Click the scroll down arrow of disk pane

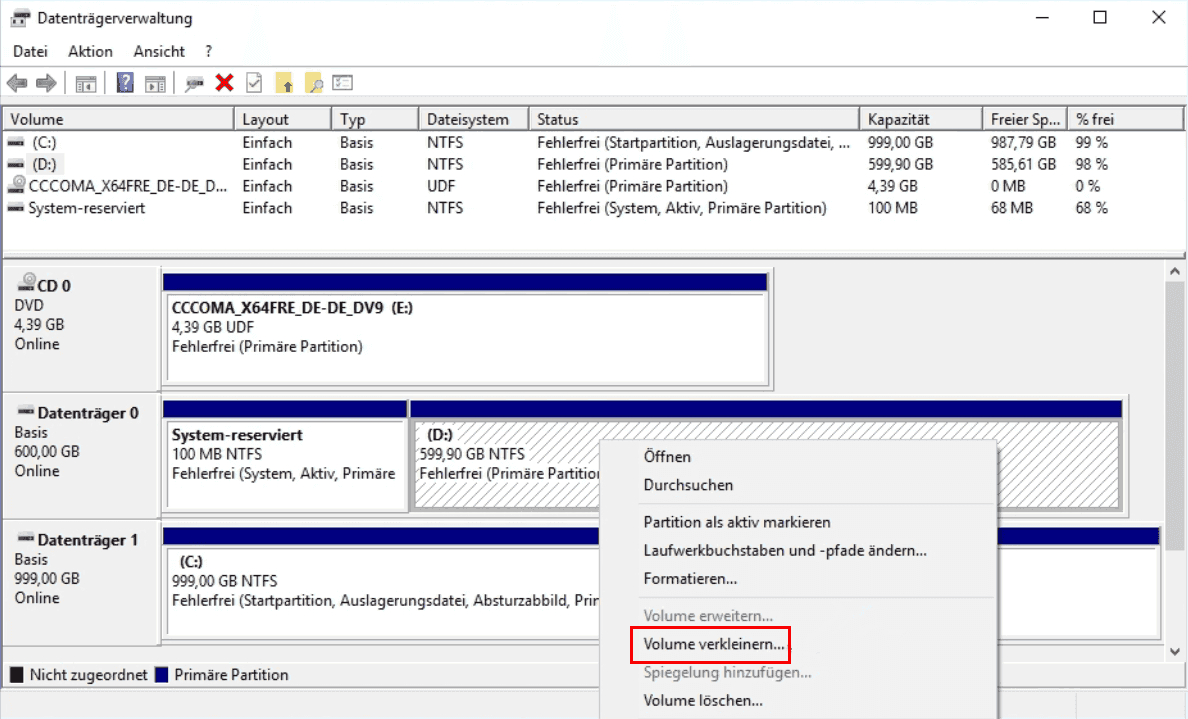tap(1174, 652)
